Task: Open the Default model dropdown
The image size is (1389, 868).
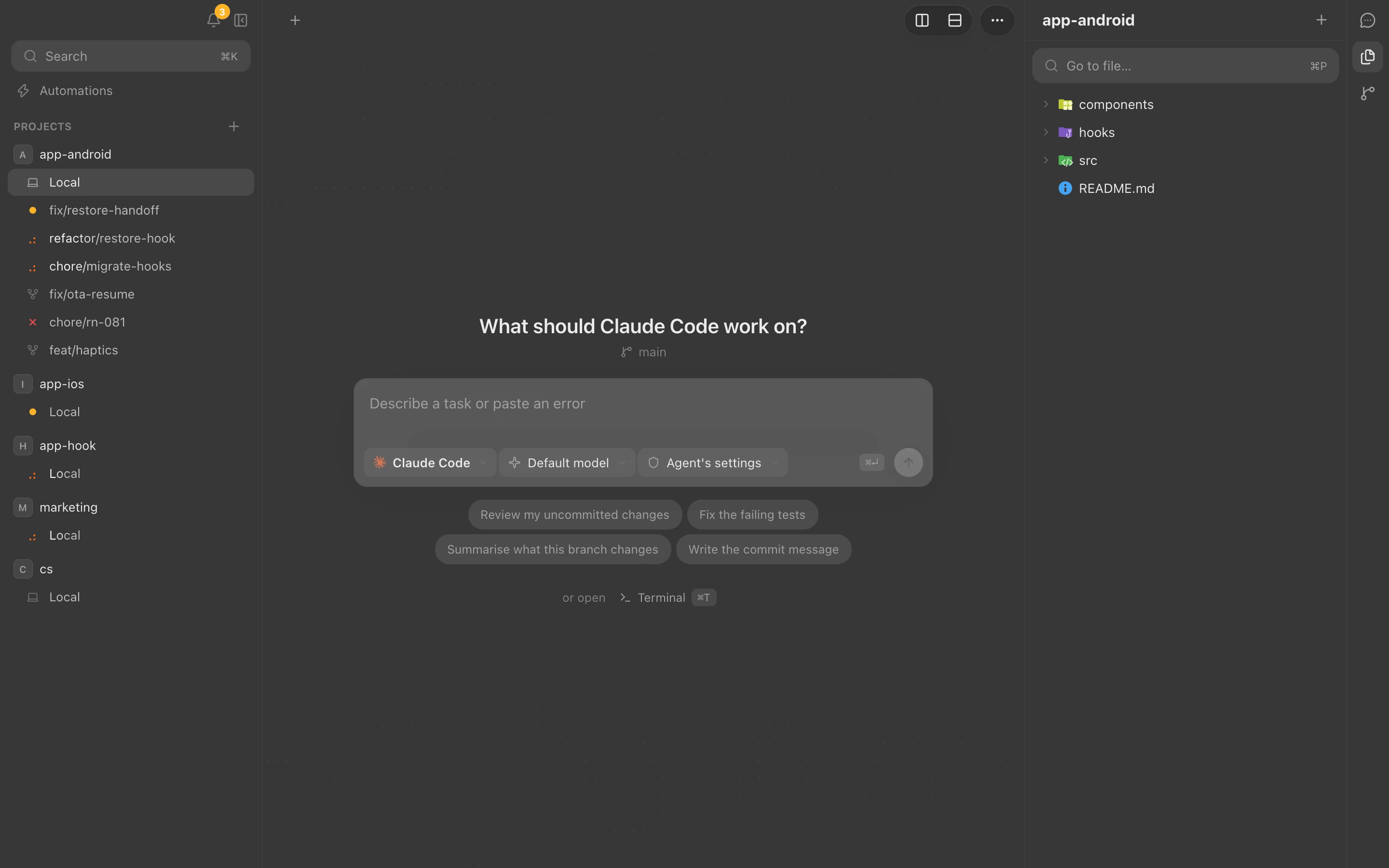Action: (567, 463)
